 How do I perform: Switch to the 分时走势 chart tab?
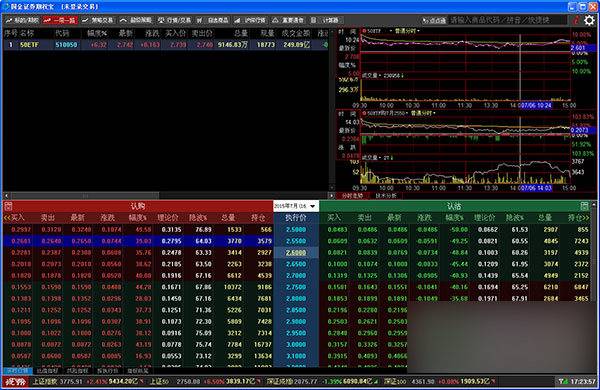tap(353, 196)
